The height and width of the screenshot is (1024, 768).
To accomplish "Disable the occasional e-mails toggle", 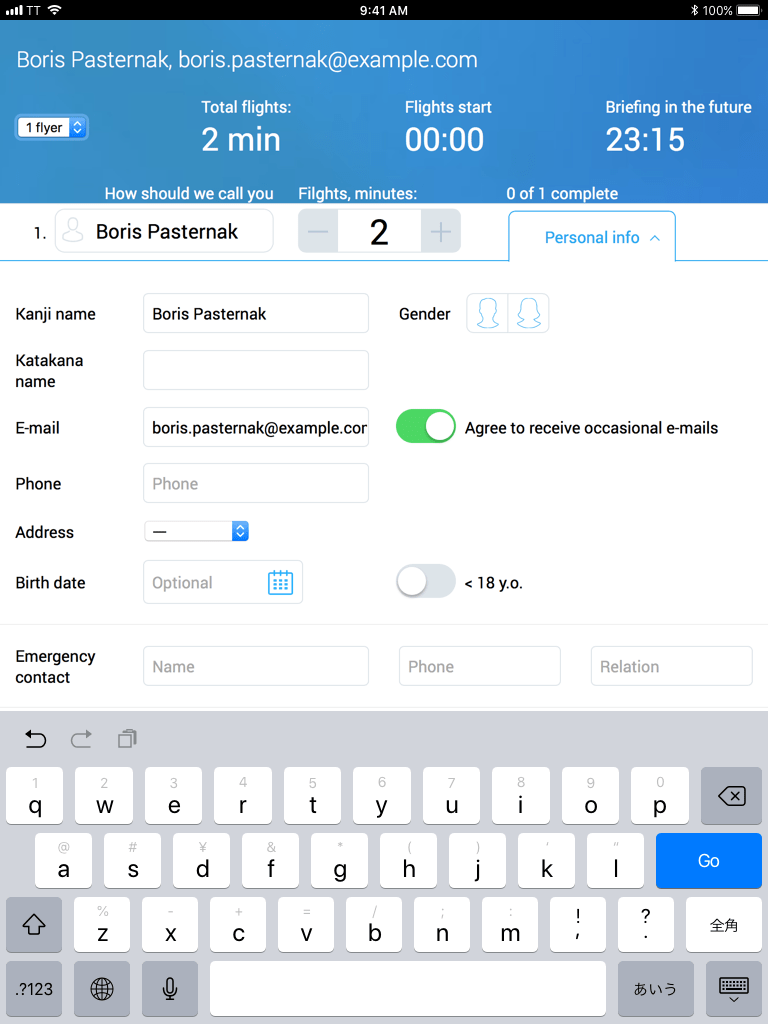I will tap(426, 427).
